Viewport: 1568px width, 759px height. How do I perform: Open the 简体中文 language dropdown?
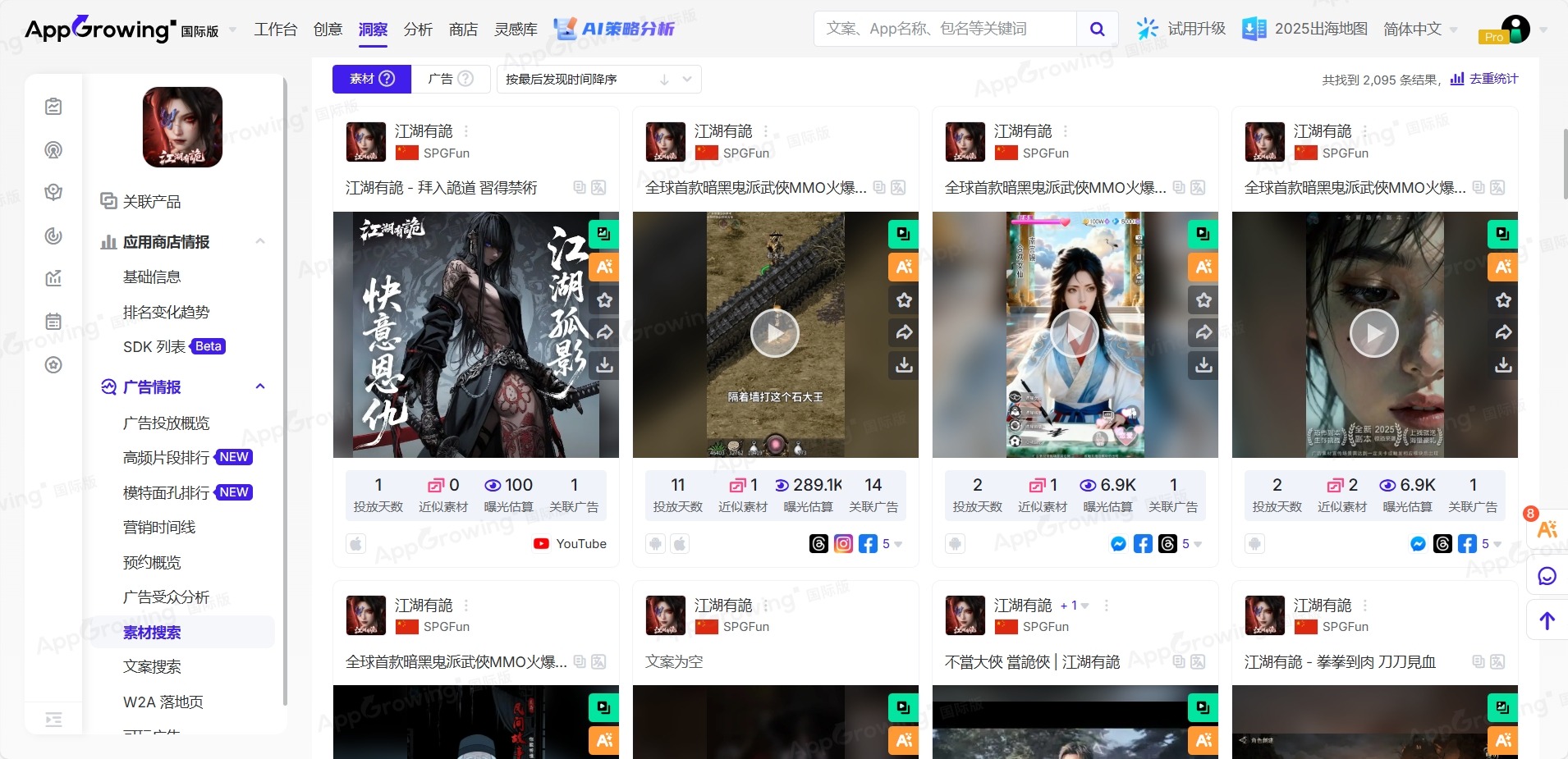1419,30
